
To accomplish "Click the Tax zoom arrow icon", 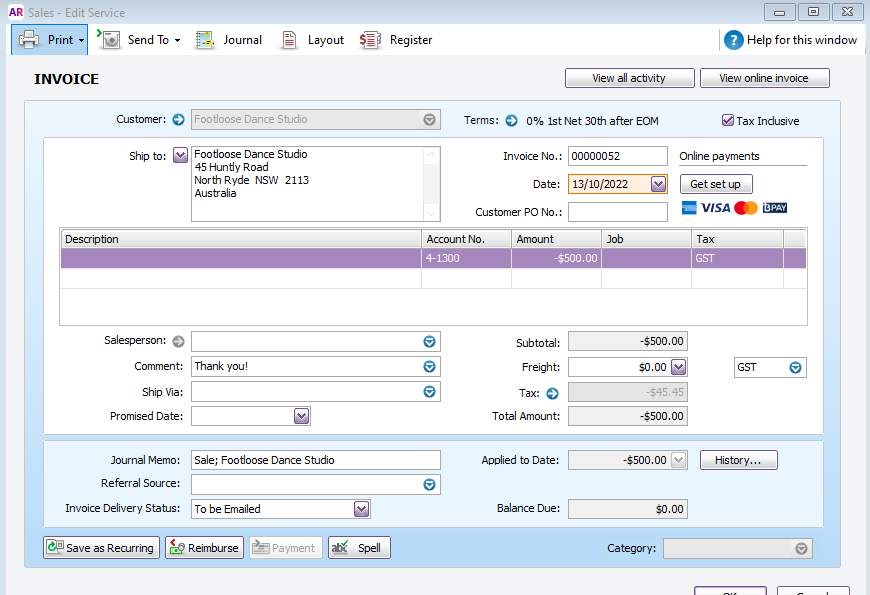I will pyautogui.click(x=551, y=393).
